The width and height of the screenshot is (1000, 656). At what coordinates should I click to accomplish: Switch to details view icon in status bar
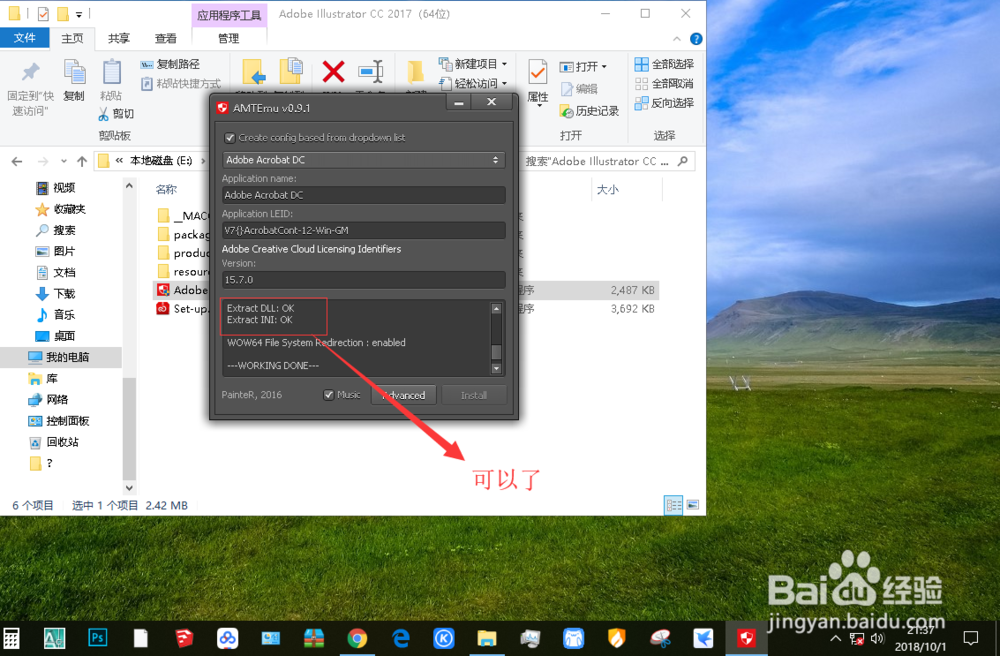[x=673, y=505]
